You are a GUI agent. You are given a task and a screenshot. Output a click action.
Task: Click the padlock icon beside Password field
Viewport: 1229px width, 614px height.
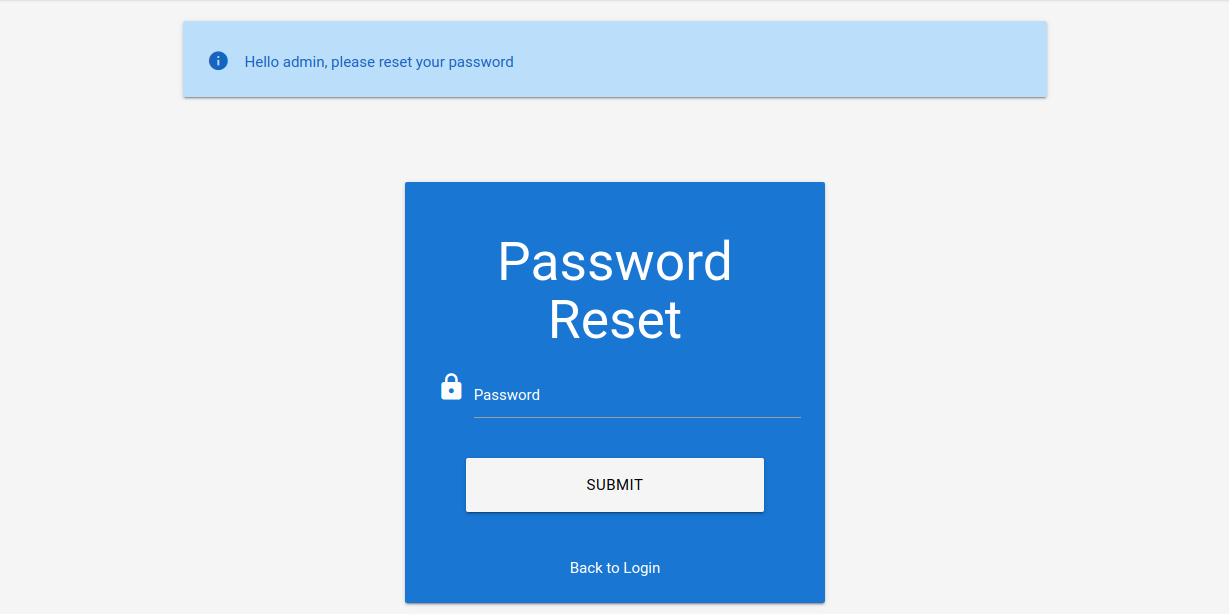(451, 387)
